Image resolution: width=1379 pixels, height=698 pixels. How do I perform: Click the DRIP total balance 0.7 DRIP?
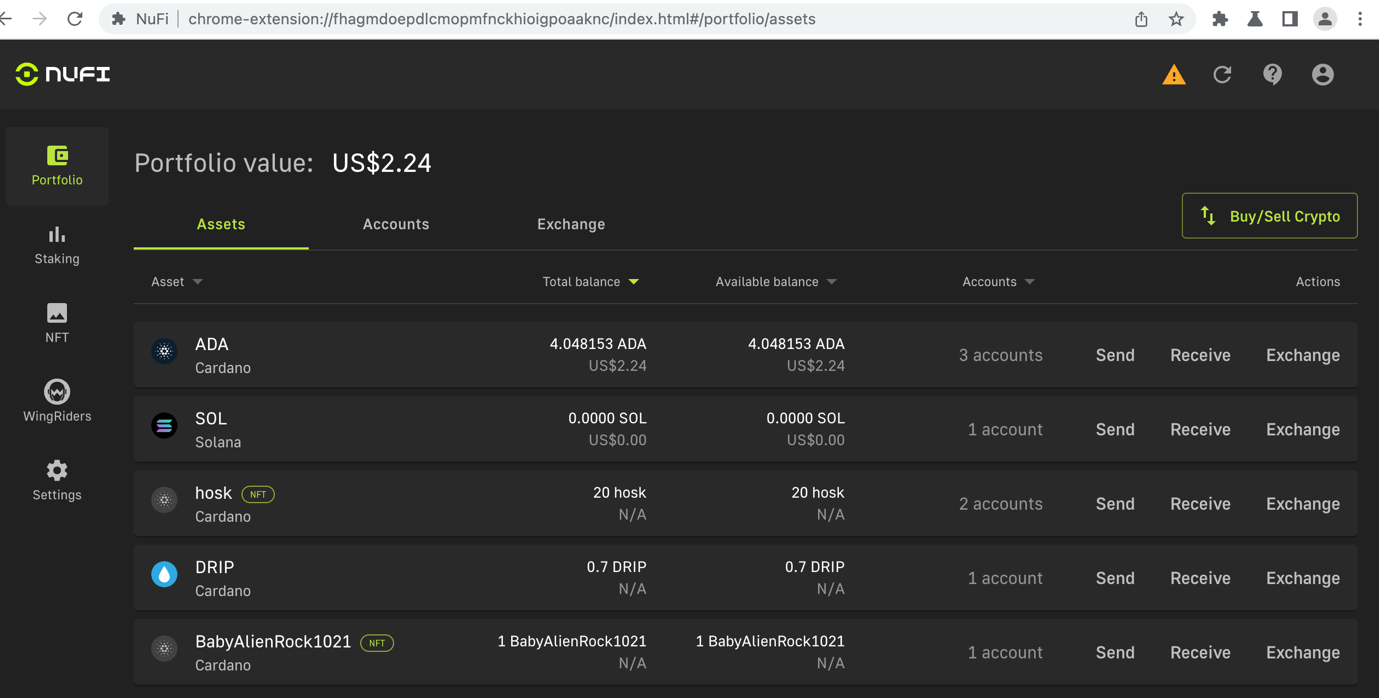tap(616, 567)
